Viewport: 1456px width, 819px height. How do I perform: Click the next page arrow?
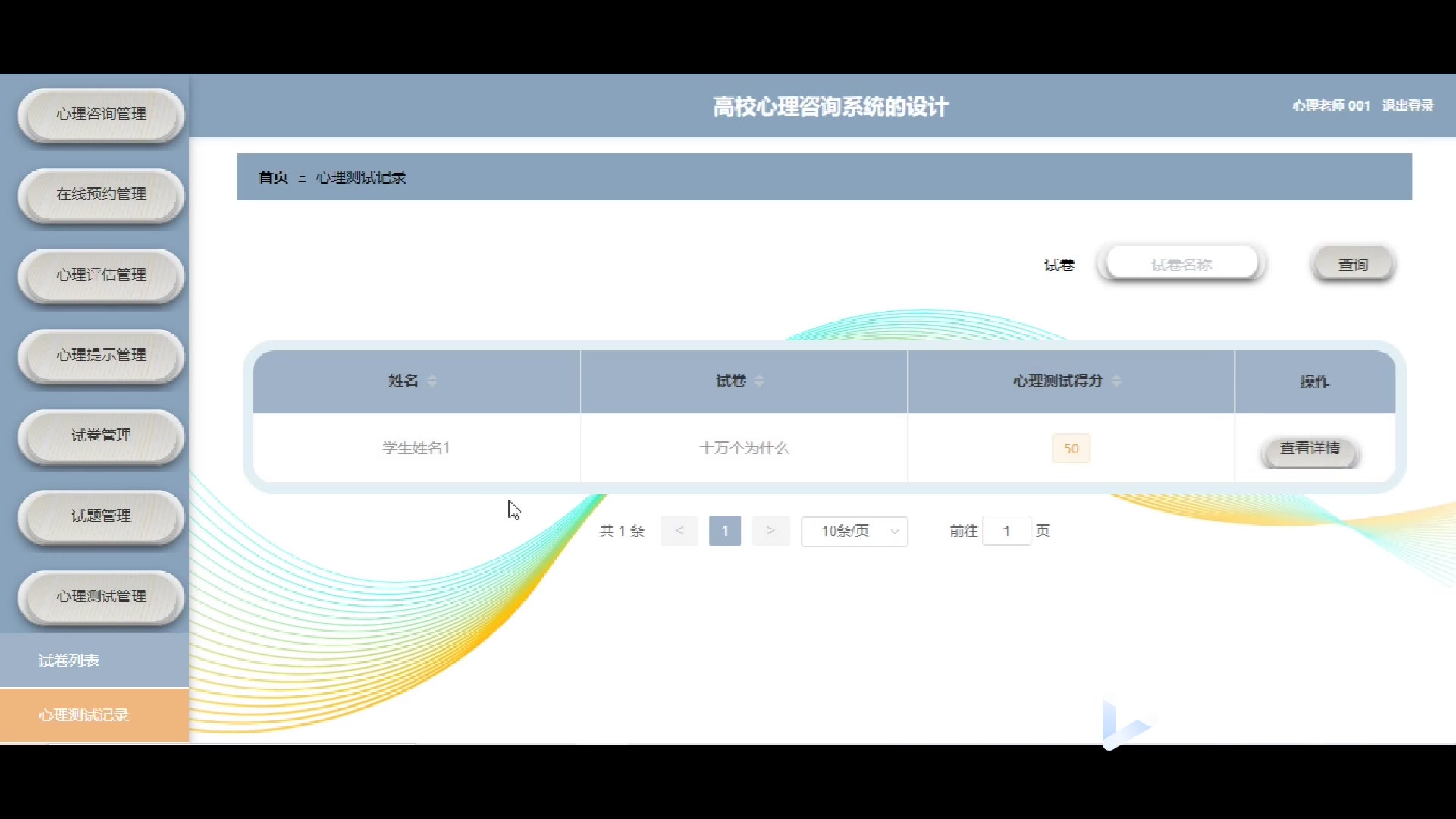point(770,531)
